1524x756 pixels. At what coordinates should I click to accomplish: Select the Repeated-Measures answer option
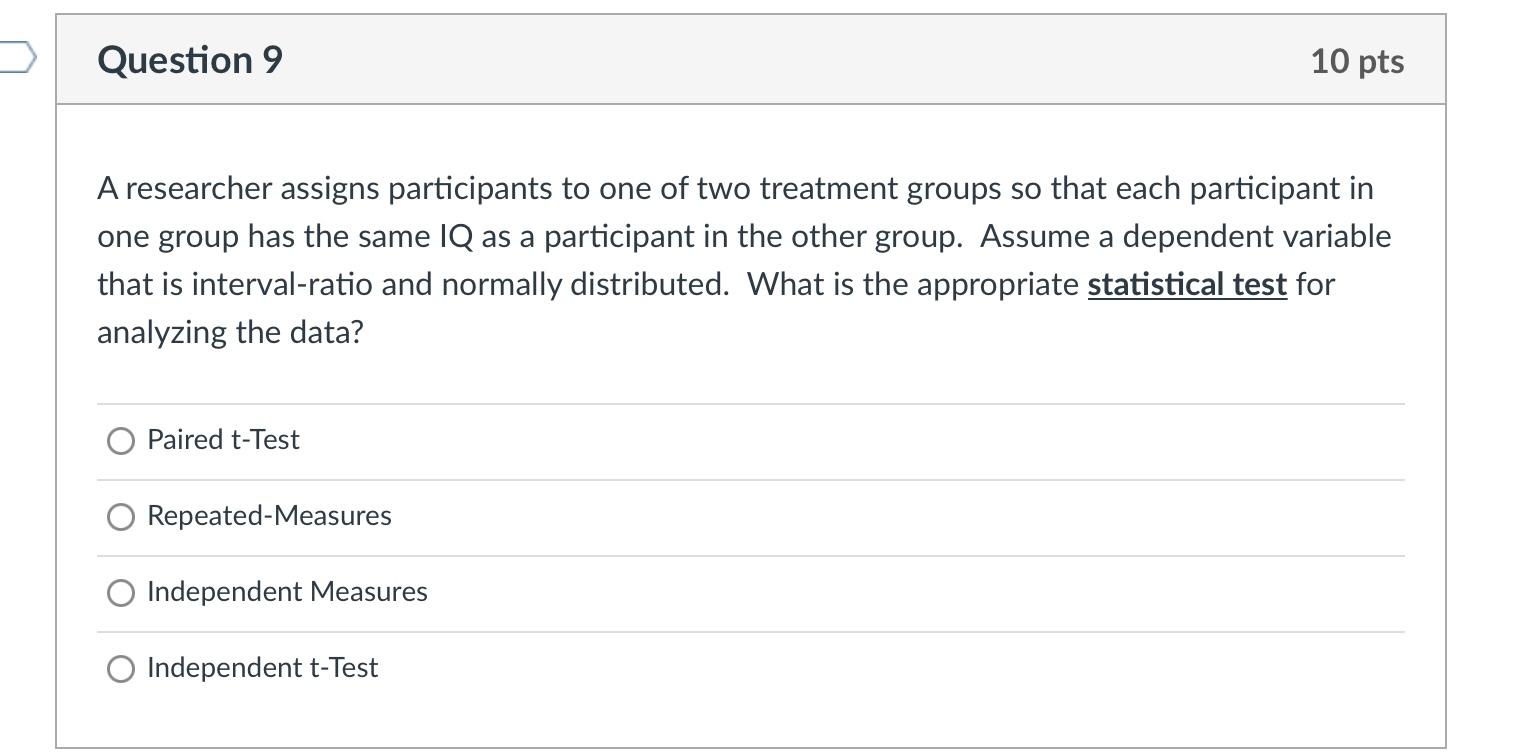(121, 516)
